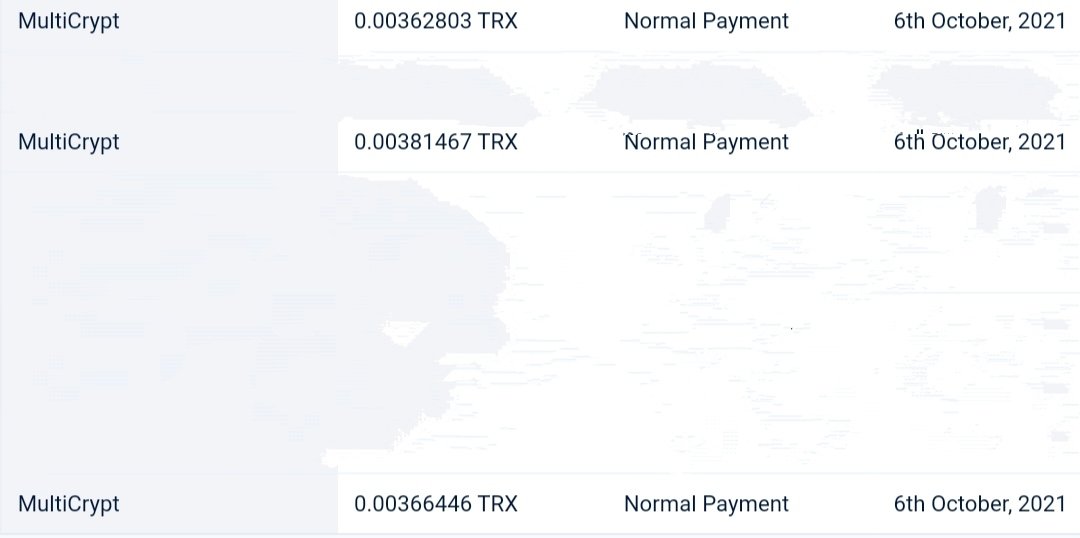Open MultiCrypt in the 0.00381467 TRX row
Viewport: 1080px width, 538px height.
click(68, 143)
